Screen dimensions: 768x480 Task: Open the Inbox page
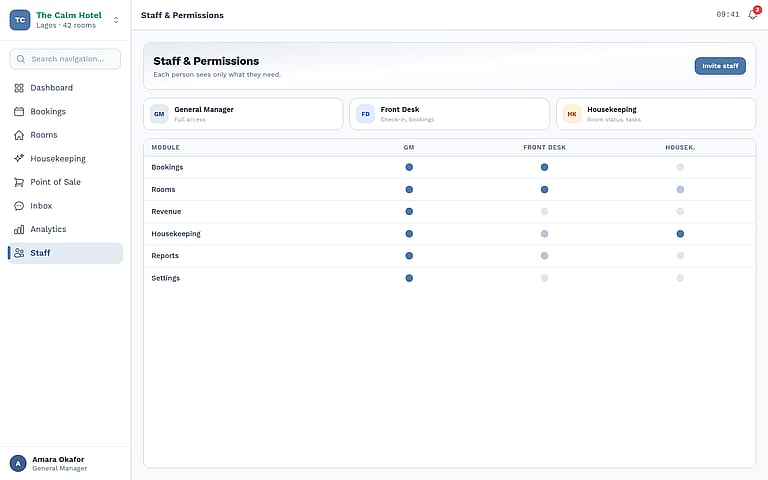pyautogui.click(x=66, y=206)
